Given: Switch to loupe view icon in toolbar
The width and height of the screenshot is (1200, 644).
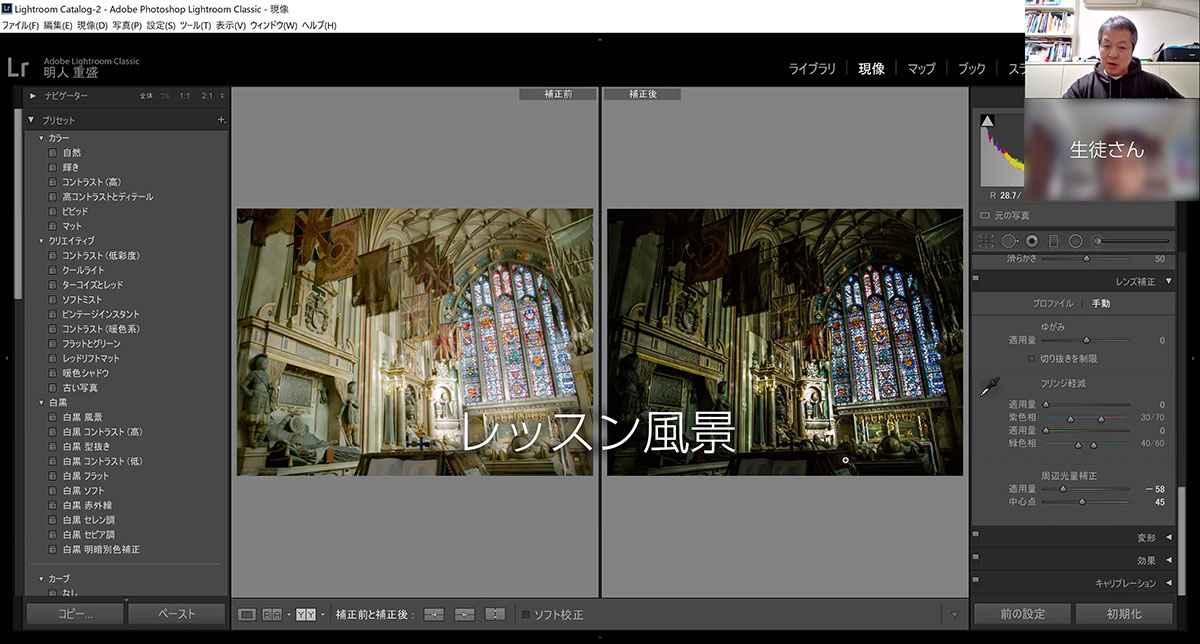Looking at the screenshot, I should (247, 614).
